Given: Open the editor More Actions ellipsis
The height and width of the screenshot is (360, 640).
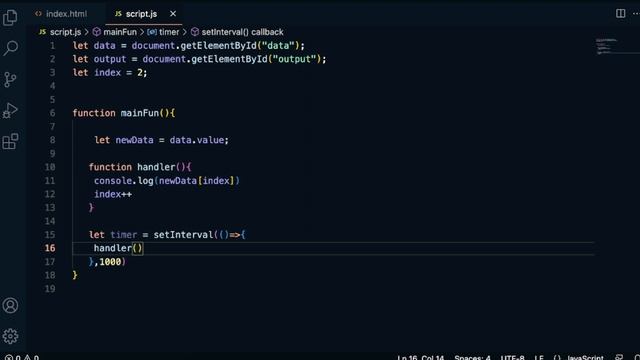Looking at the screenshot, I should click(x=636, y=13).
